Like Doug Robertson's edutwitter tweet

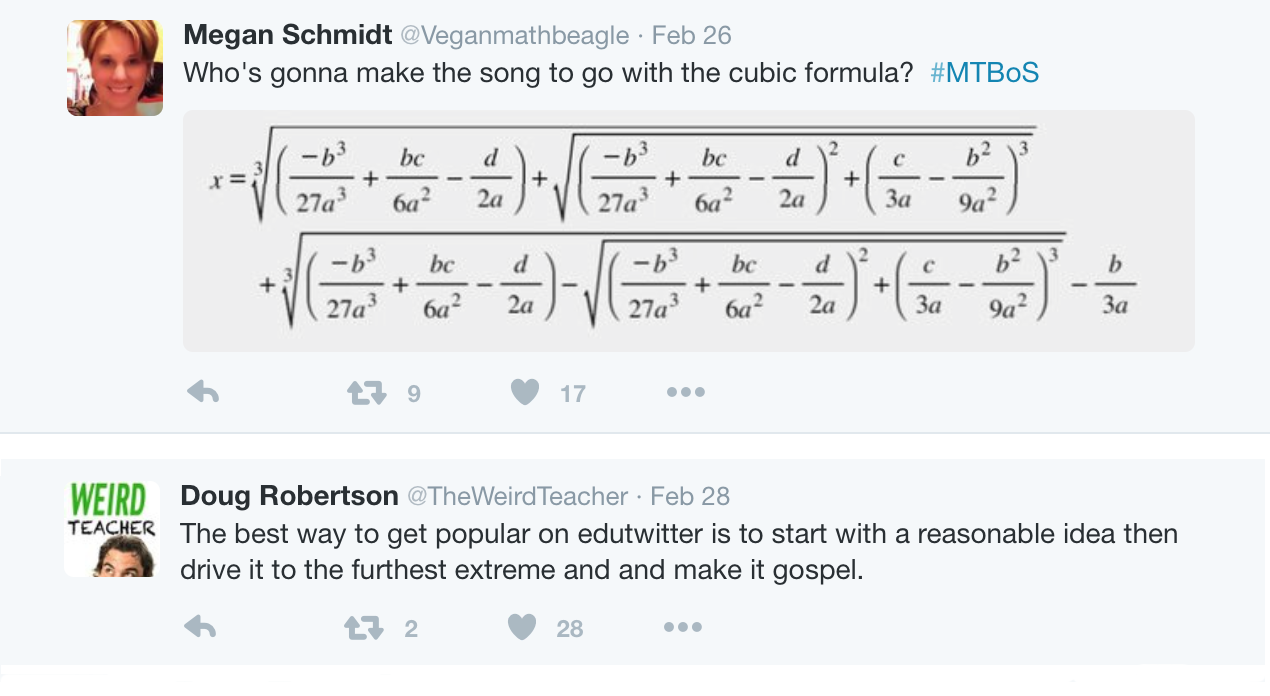(x=522, y=628)
